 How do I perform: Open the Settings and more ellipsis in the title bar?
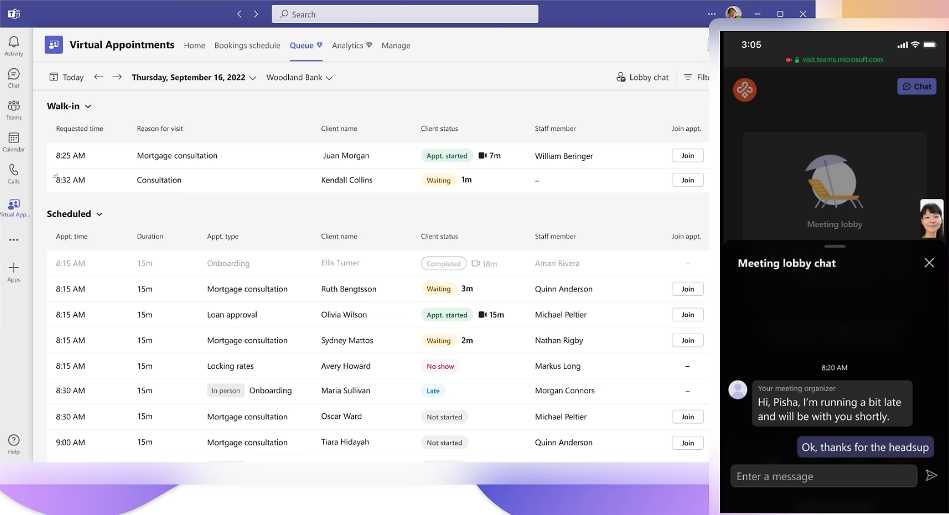711,14
